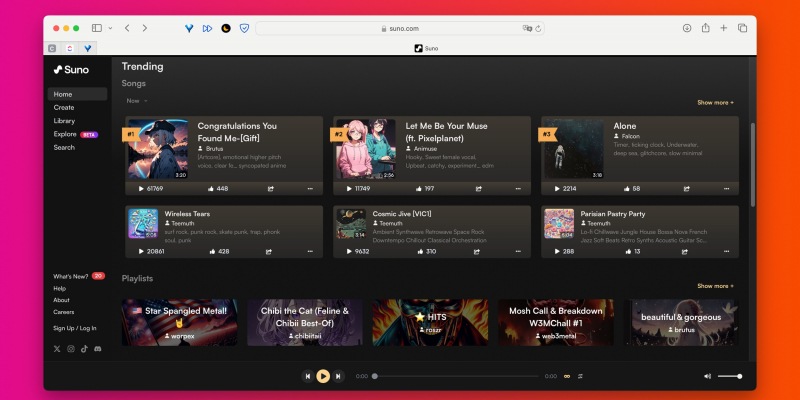Toggle repeat icon beside loop in player
The height and width of the screenshot is (400, 800).
coord(580,377)
